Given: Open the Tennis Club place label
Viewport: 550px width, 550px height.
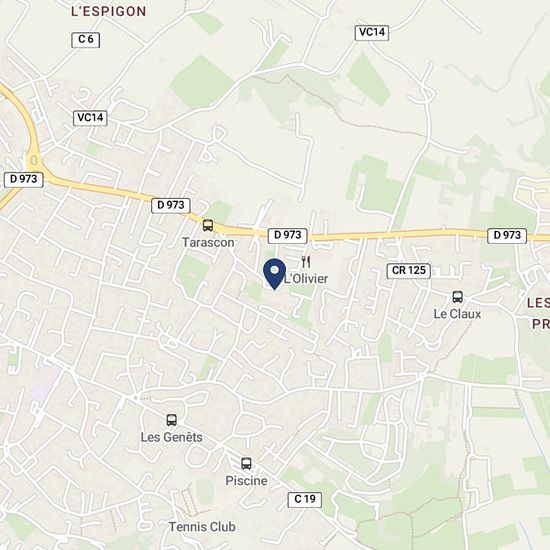Looking at the screenshot, I should tap(202, 526).
